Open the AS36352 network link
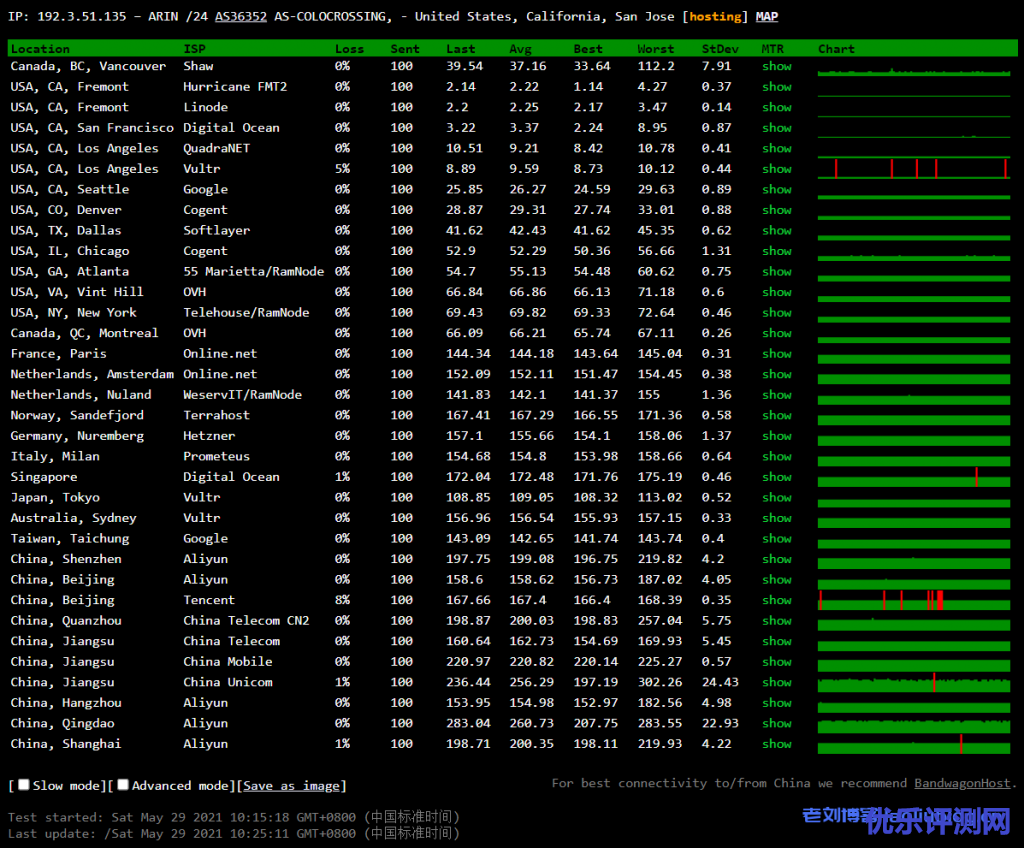Viewport: 1024px width, 848px height. tap(240, 16)
